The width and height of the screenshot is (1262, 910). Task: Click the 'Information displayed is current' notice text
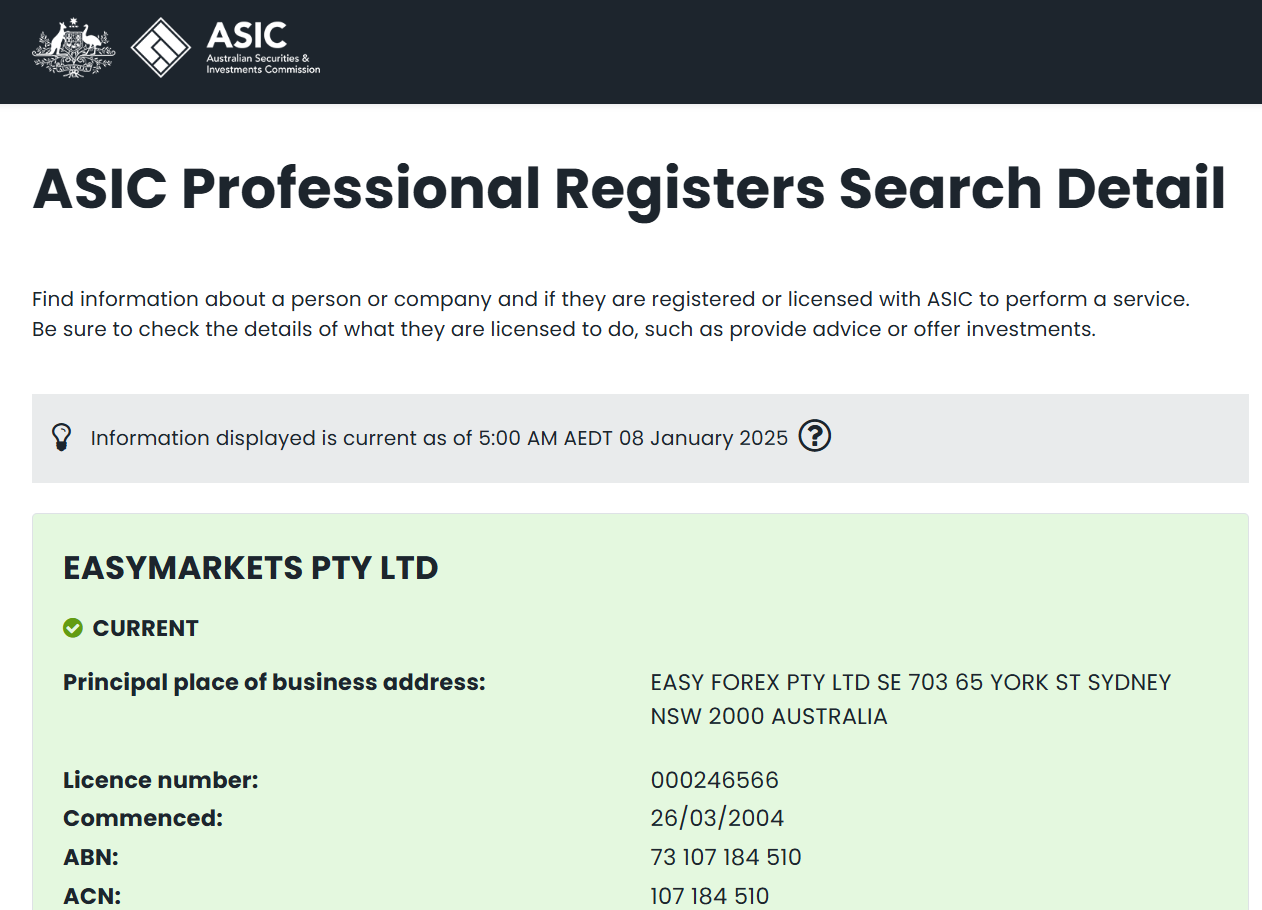pyautogui.click(x=439, y=438)
